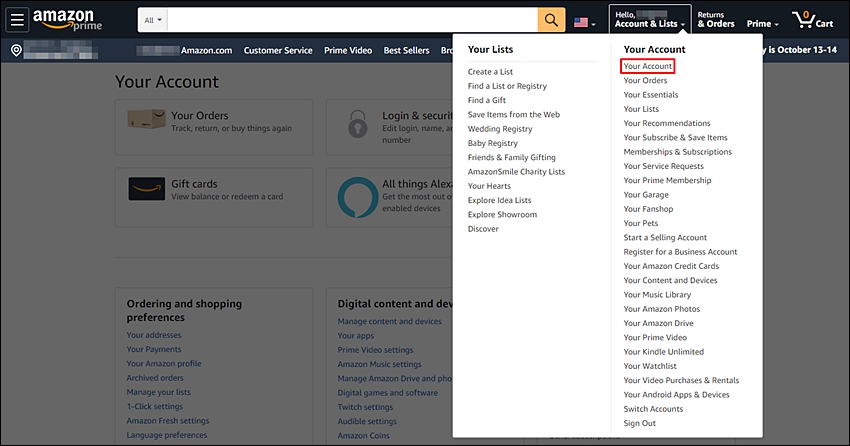The width and height of the screenshot is (850, 446).
Task: Open Your Amazon Credit Cards
Action: point(671,266)
